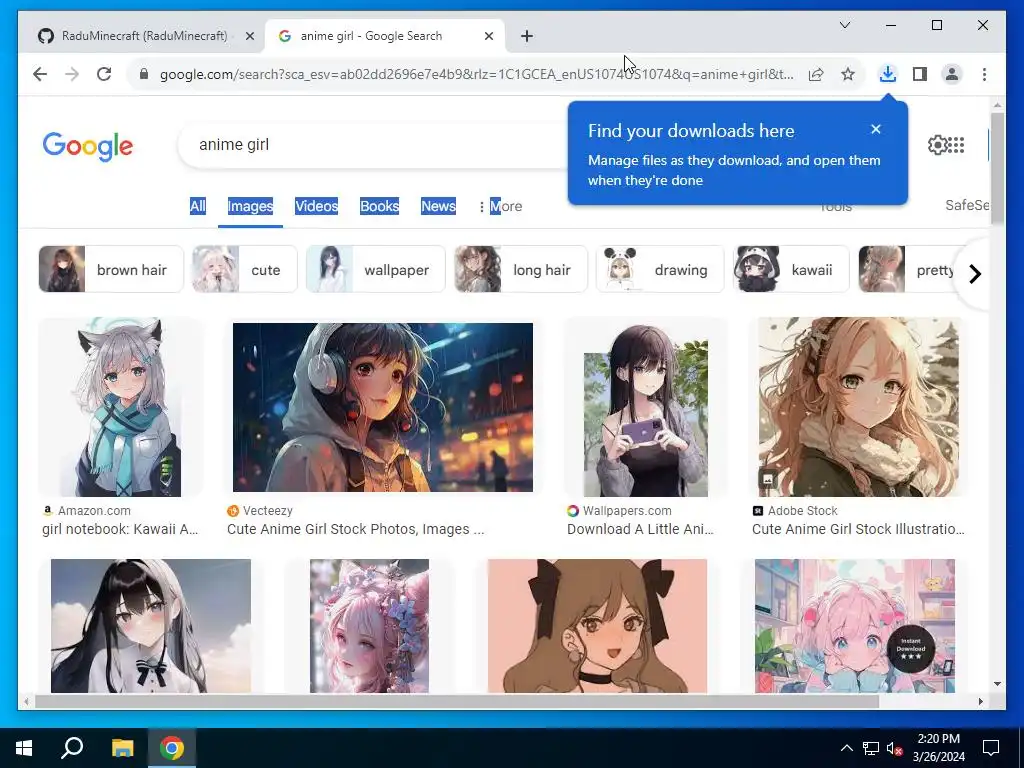
Task: Open pink-haired girl with flowers image
Action: pos(369,626)
